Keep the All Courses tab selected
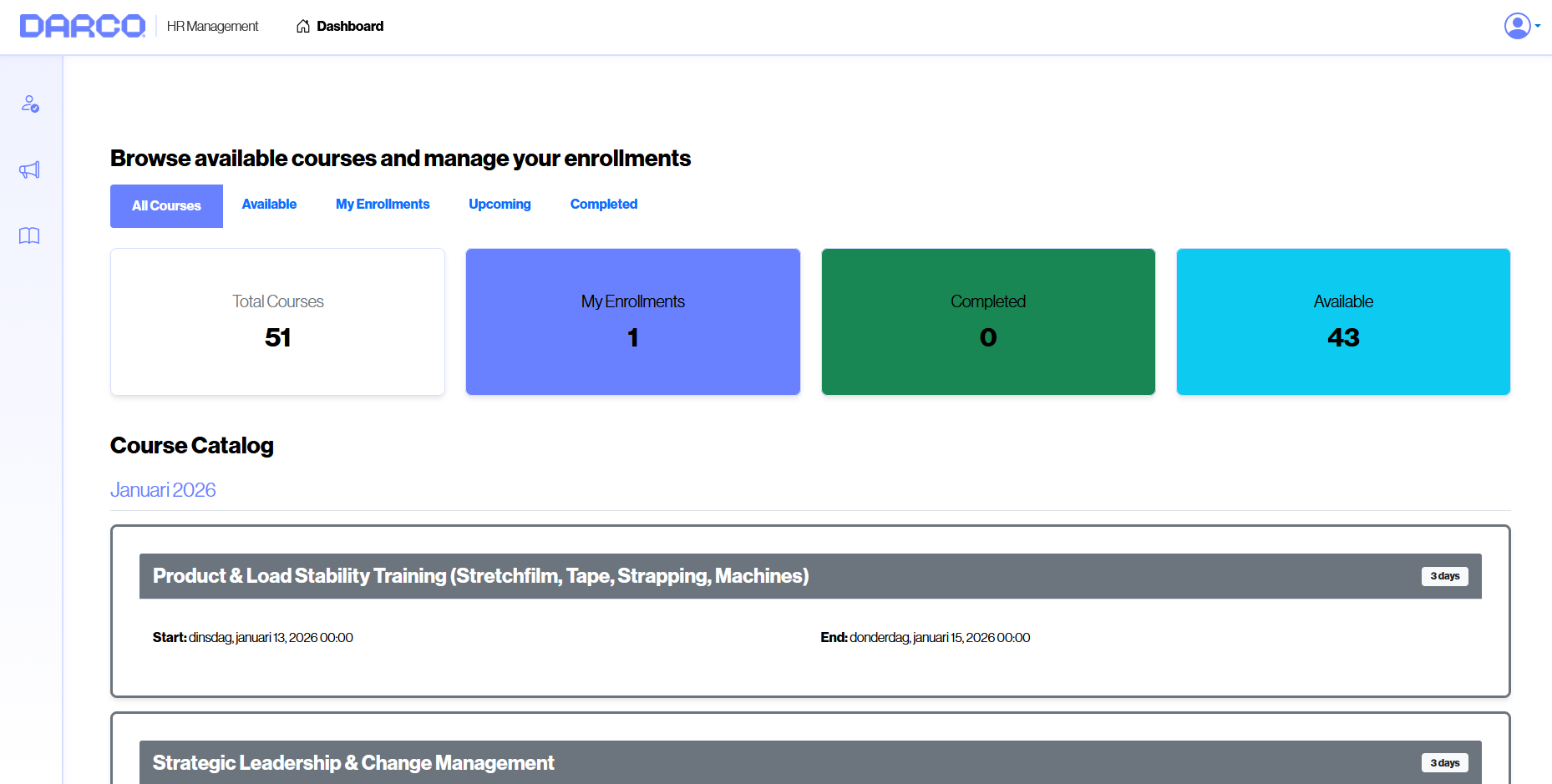Viewport: 1552px width, 784px height. click(x=166, y=205)
